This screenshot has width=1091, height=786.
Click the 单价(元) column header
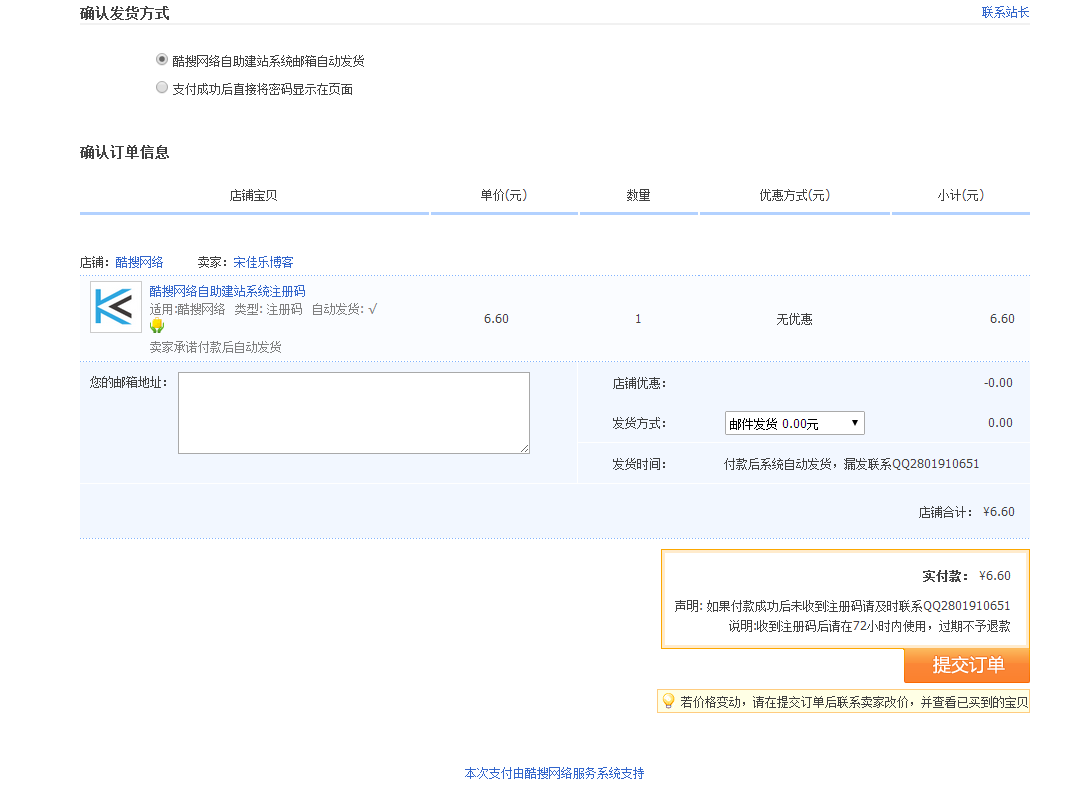pos(504,195)
